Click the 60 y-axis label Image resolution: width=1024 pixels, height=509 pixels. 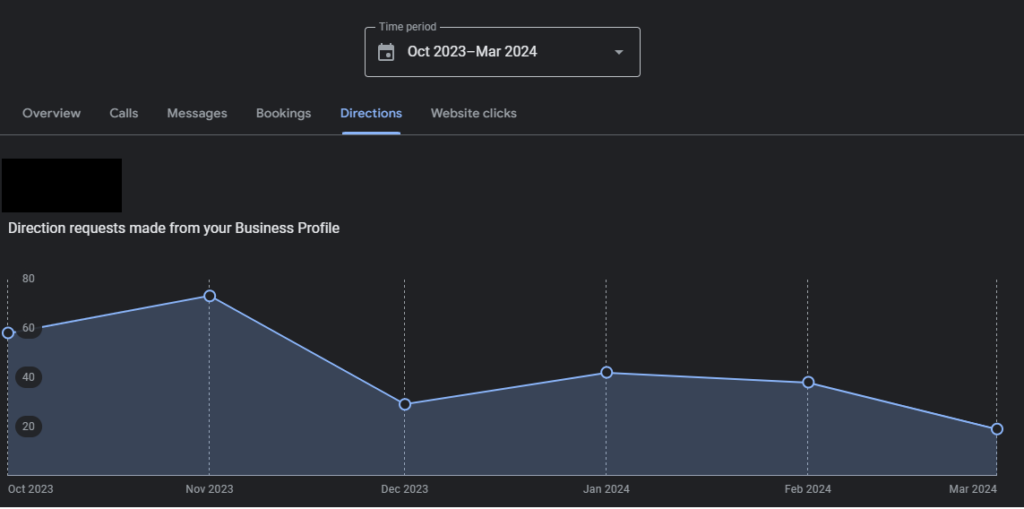(28, 328)
